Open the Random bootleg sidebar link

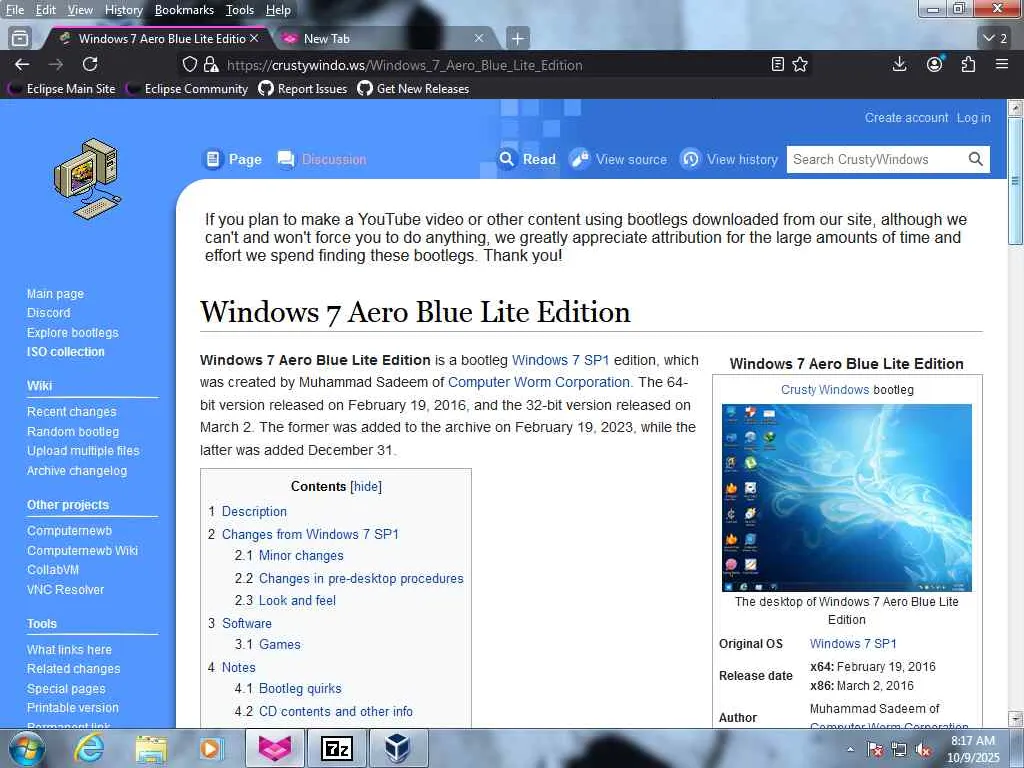tap(73, 432)
